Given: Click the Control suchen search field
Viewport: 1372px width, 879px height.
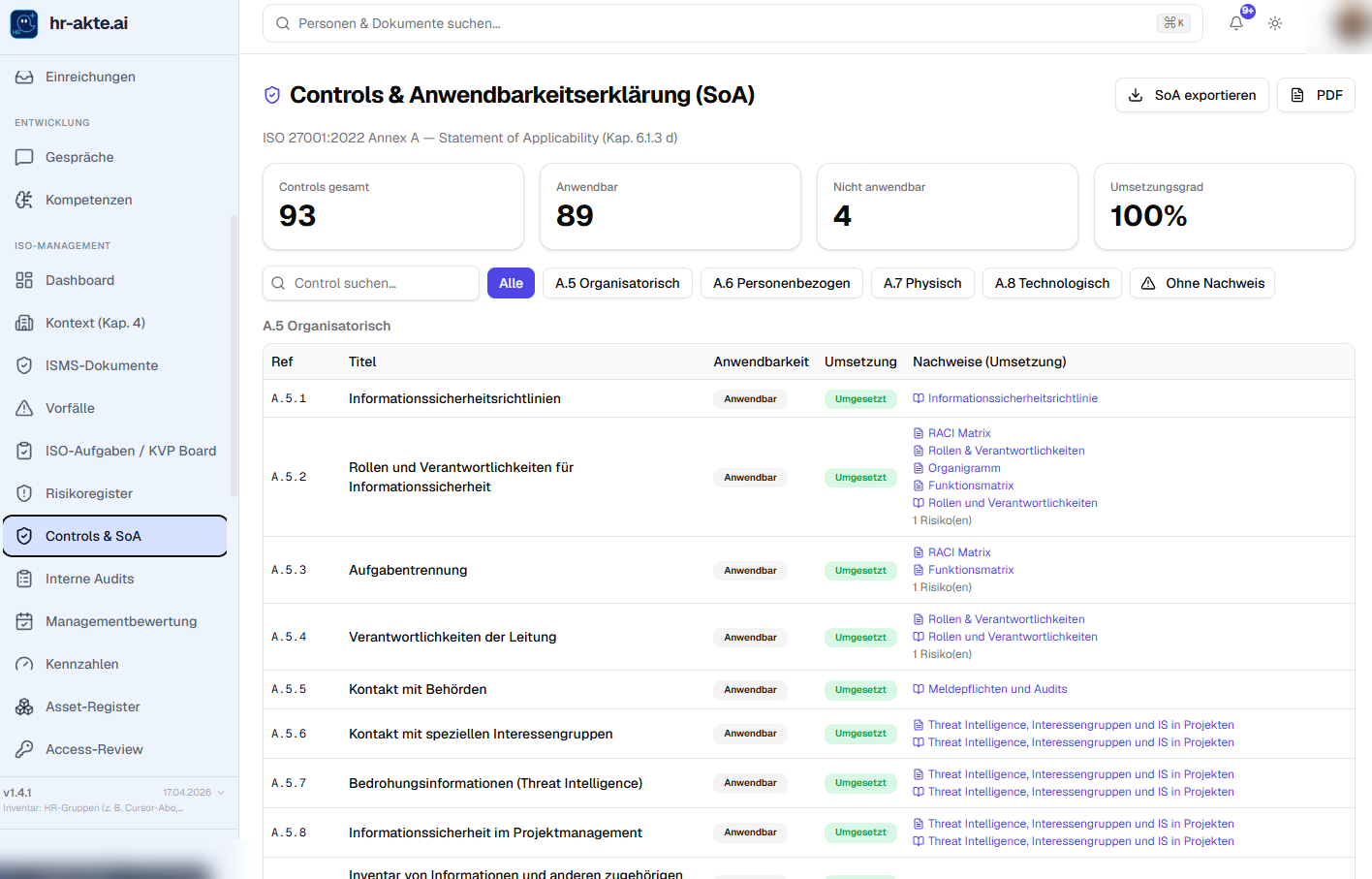Looking at the screenshot, I should 371,283.
